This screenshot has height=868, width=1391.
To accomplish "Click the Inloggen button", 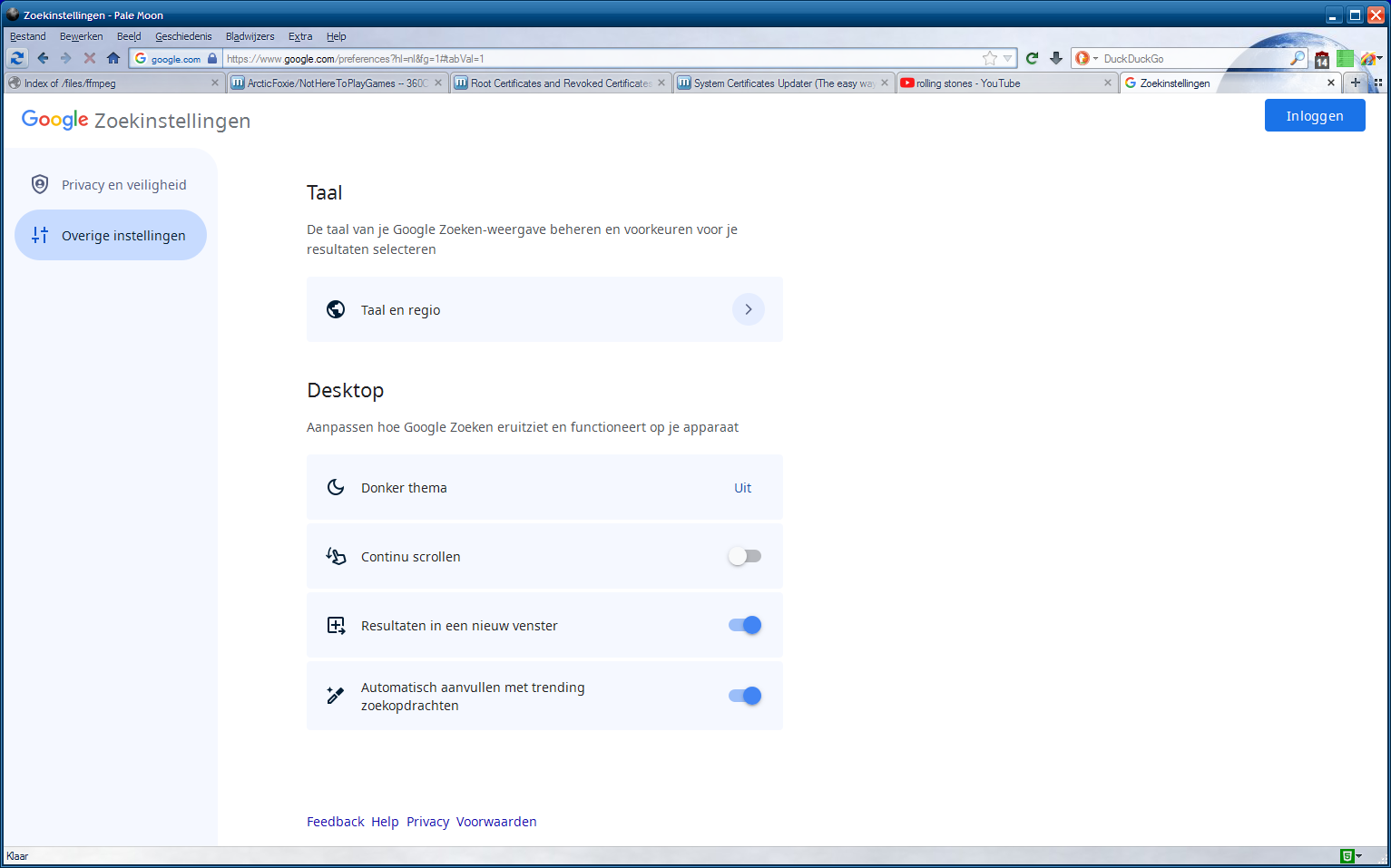I will click(1315, 115).
